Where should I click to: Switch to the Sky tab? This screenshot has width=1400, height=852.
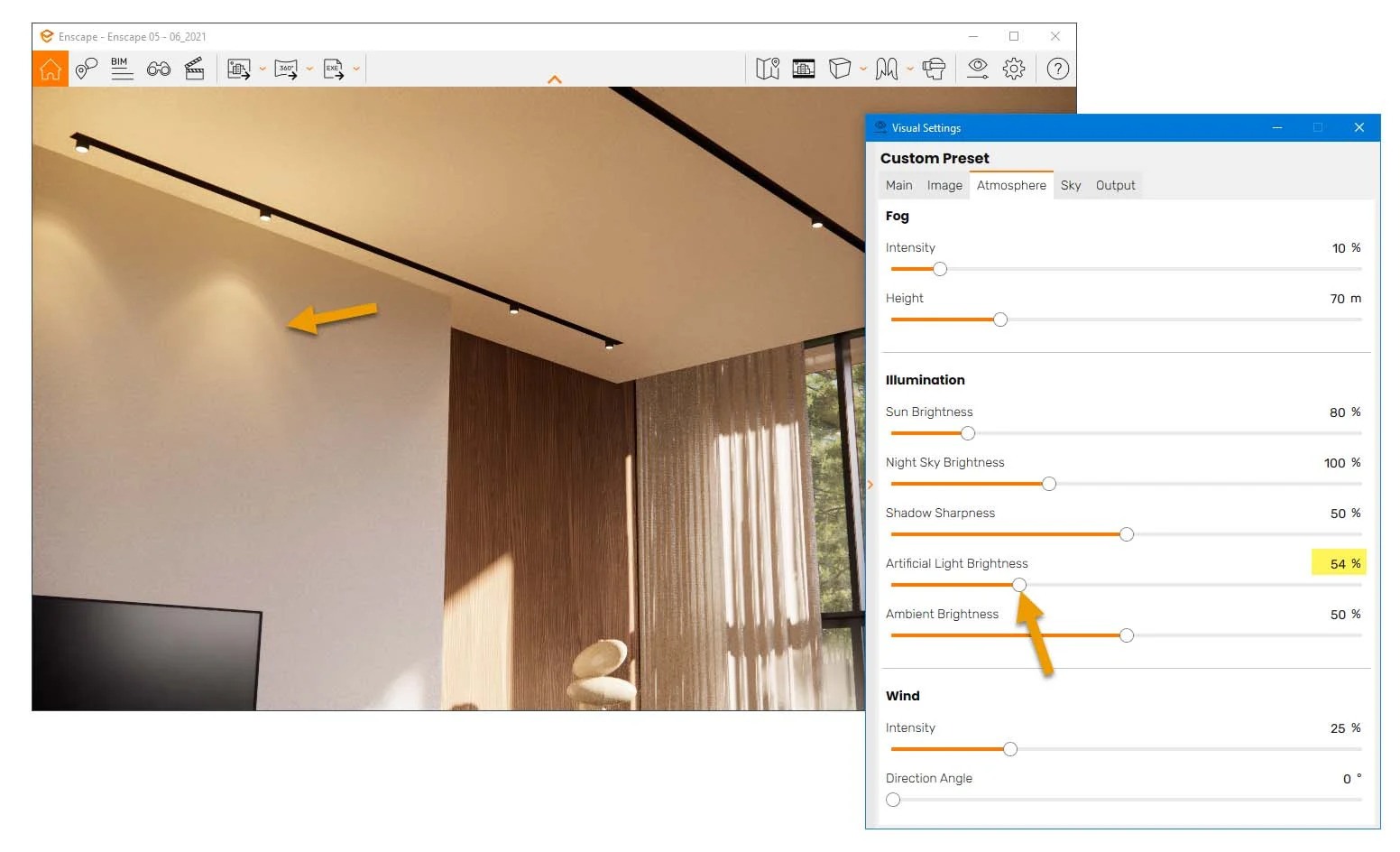click(1071, 185)
